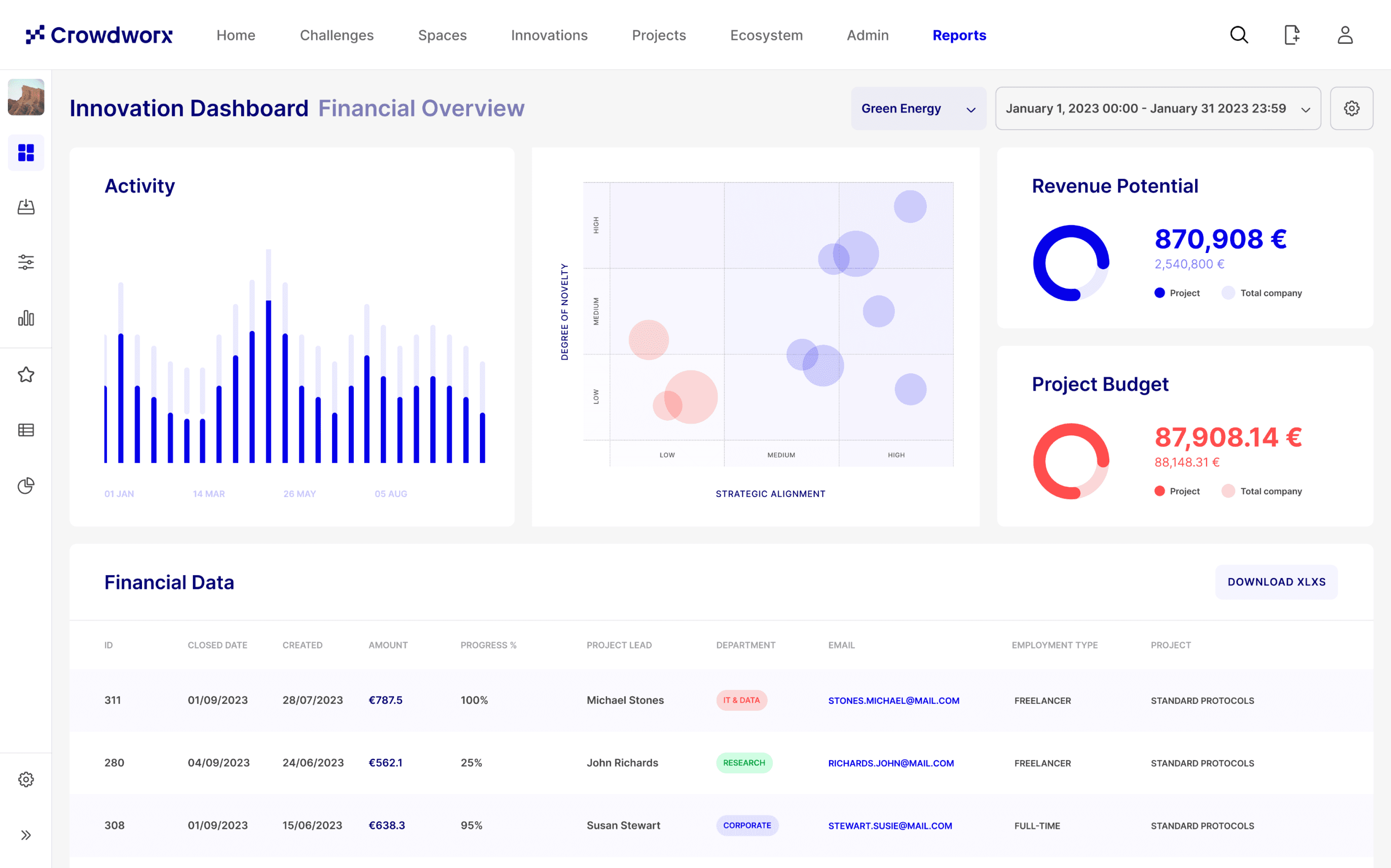Go to the Ecosystem menu item
This screenshot has height=868, width=1391.
(766, 35)
